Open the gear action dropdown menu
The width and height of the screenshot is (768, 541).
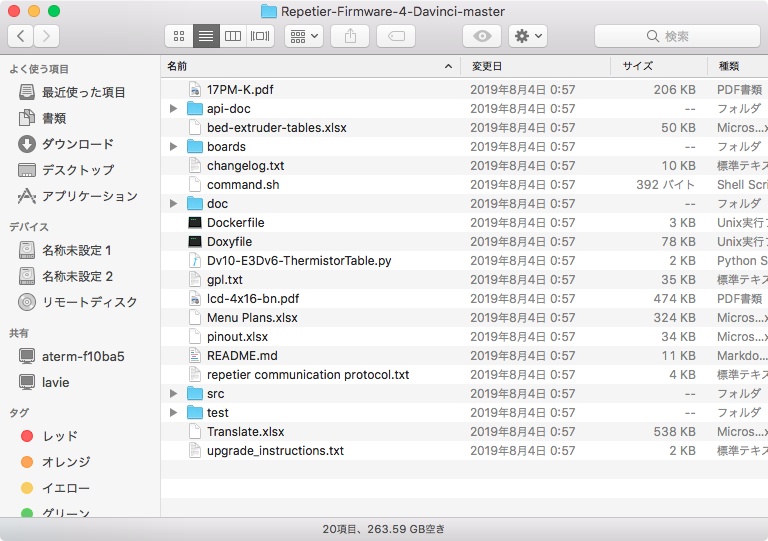(527, 36)
